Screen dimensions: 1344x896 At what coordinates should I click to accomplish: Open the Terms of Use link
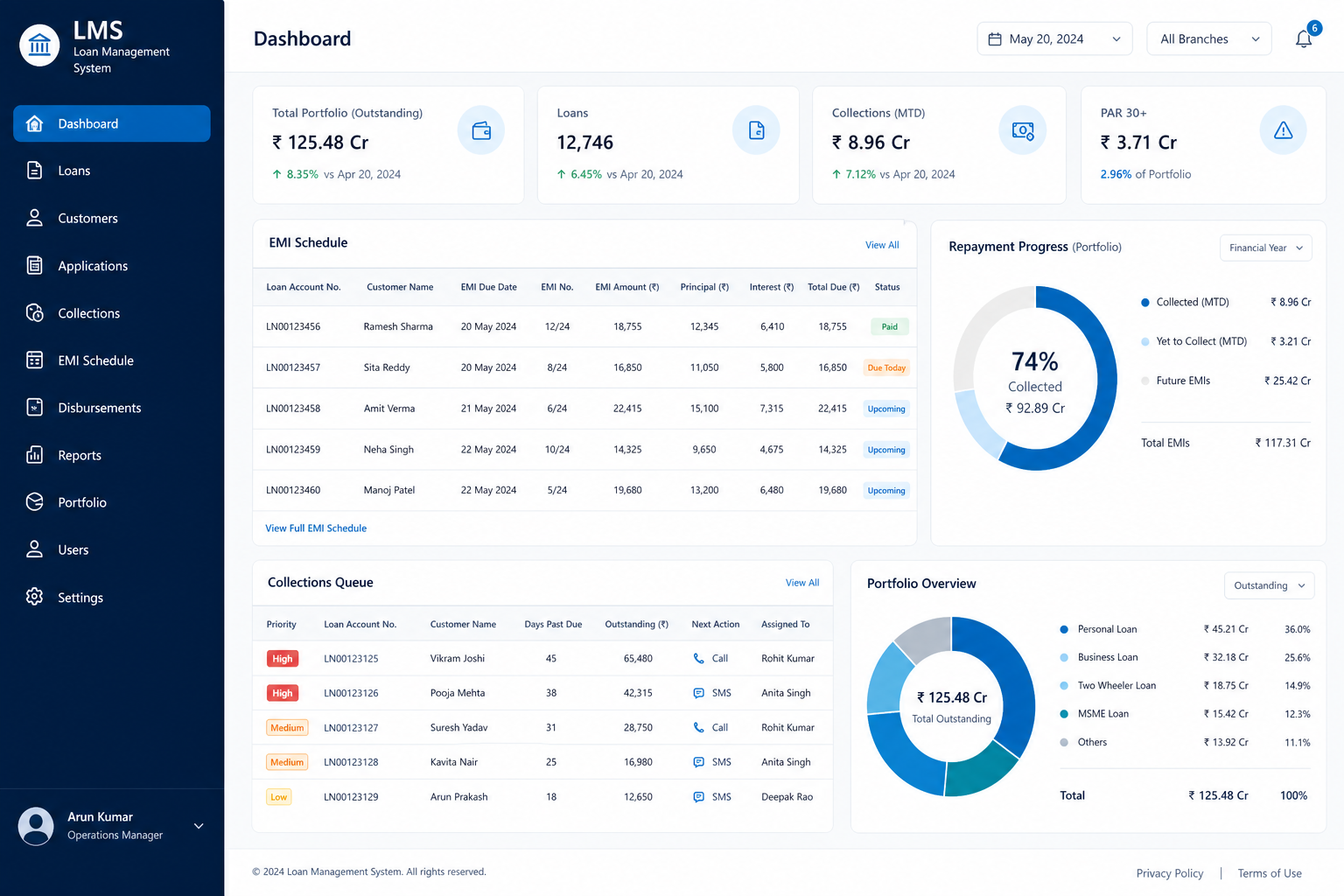coord(1270,873)
